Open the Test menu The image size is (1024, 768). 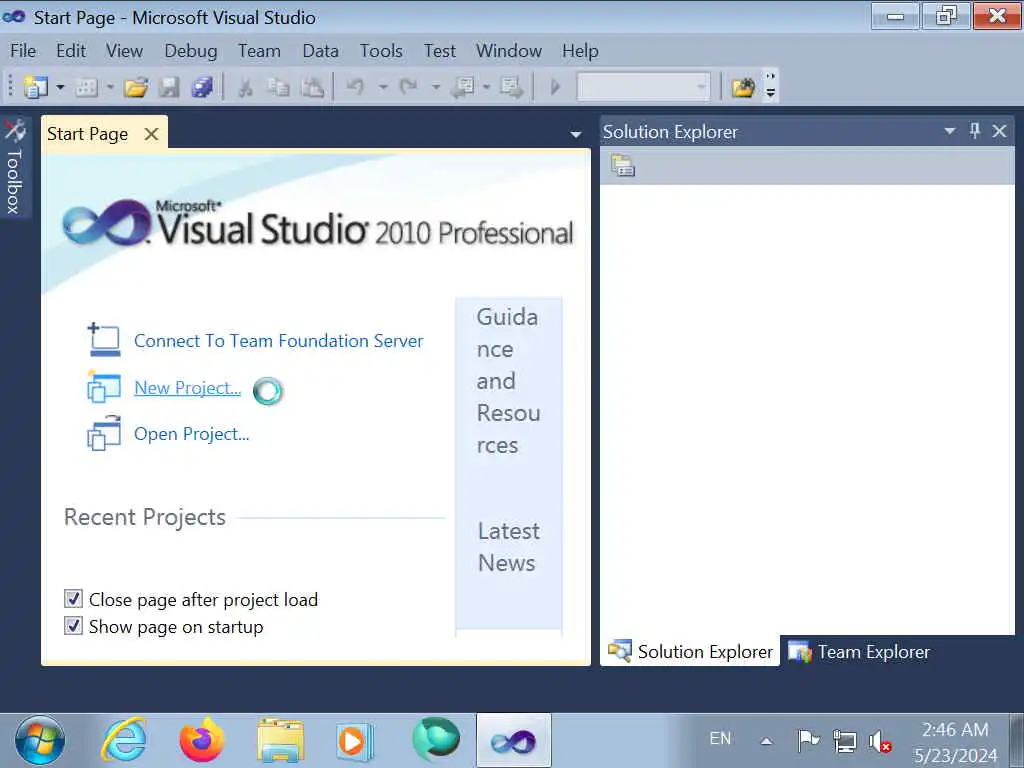point(440,51)
